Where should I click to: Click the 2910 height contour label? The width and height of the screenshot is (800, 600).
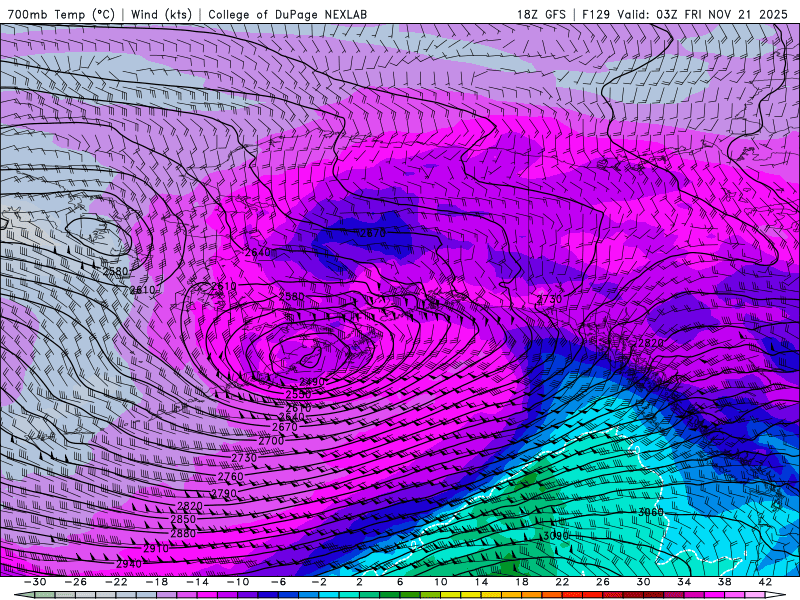point(156,549)
